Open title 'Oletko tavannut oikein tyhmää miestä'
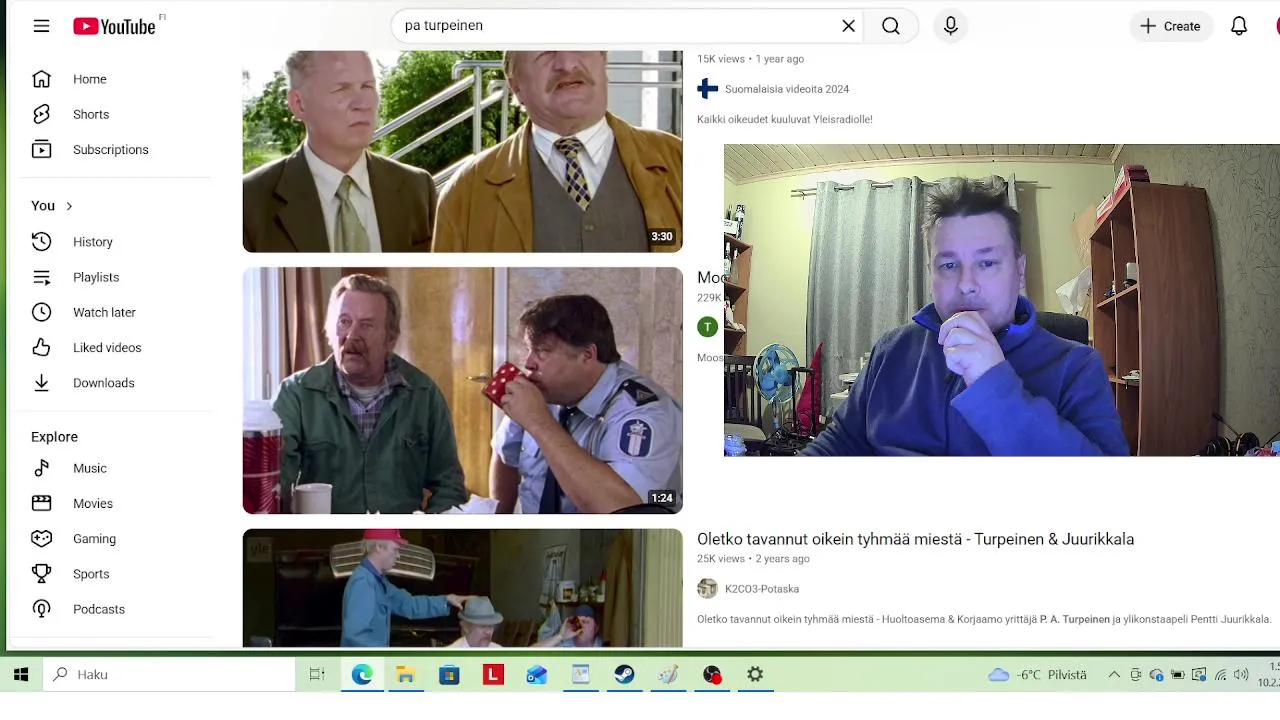 coord(915,539)
